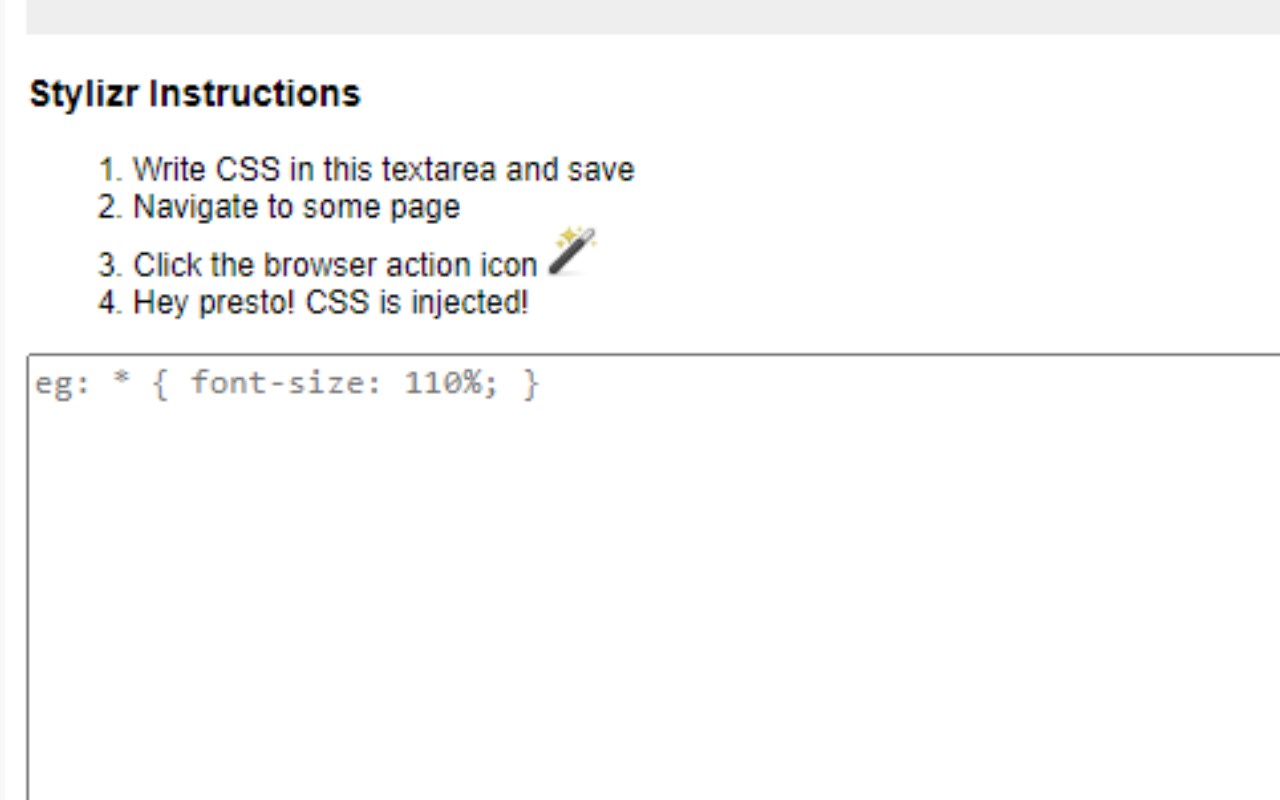The width and height of the screenshot is (1280, 800).
Task: Click the list number '4.' of the instructions
Action: click(110, 302)
